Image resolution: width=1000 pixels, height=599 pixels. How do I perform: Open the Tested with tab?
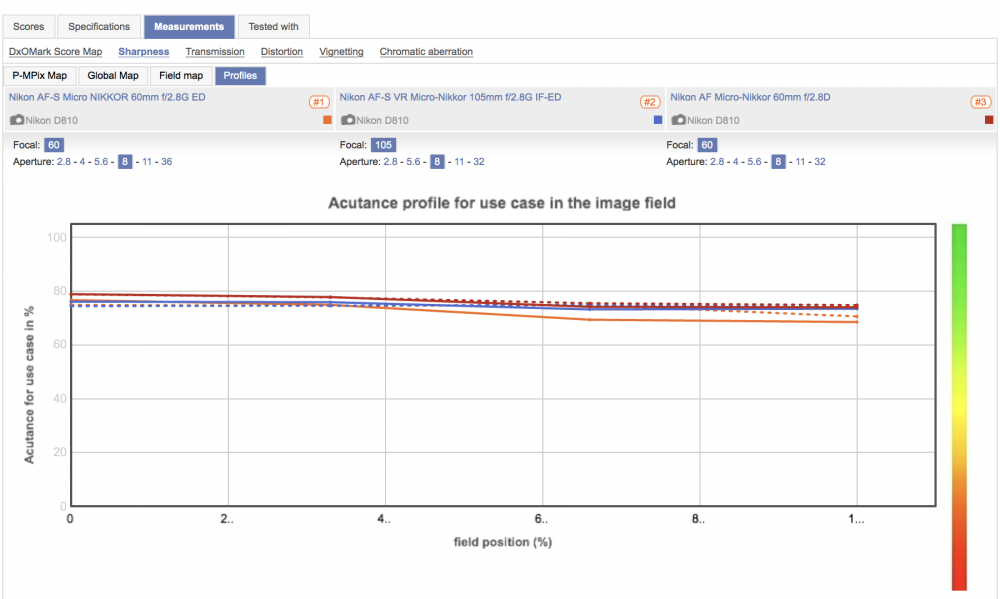(274, 27)
